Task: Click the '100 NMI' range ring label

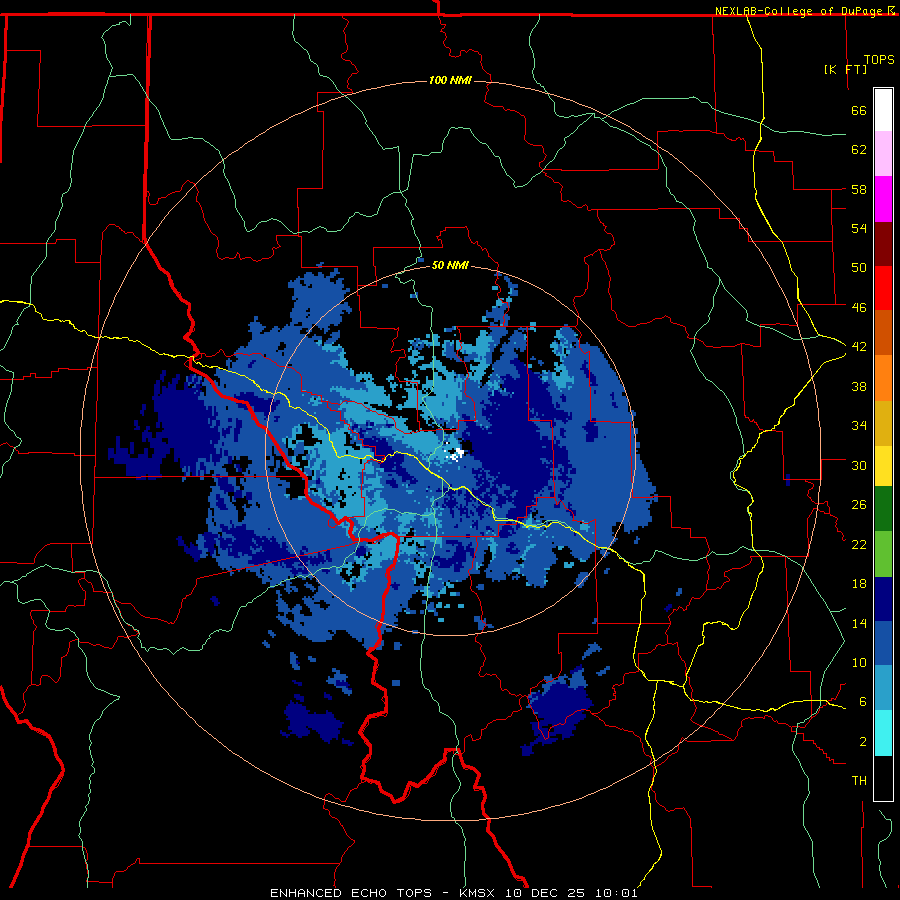Action: click(450, 80)
